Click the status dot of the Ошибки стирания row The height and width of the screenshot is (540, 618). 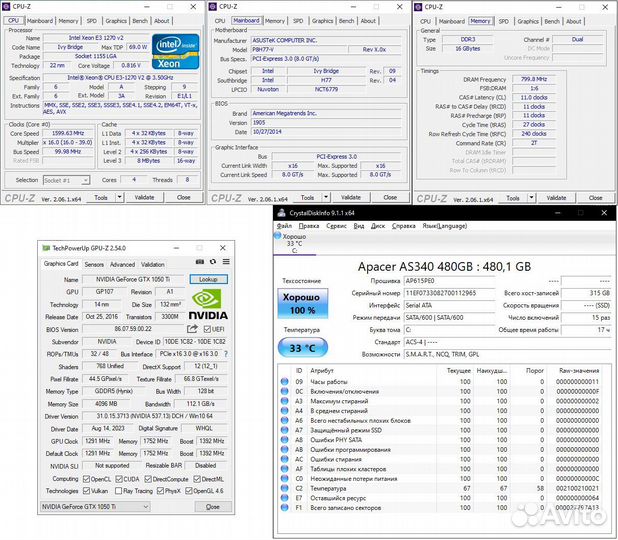click(x=285, y=459)
